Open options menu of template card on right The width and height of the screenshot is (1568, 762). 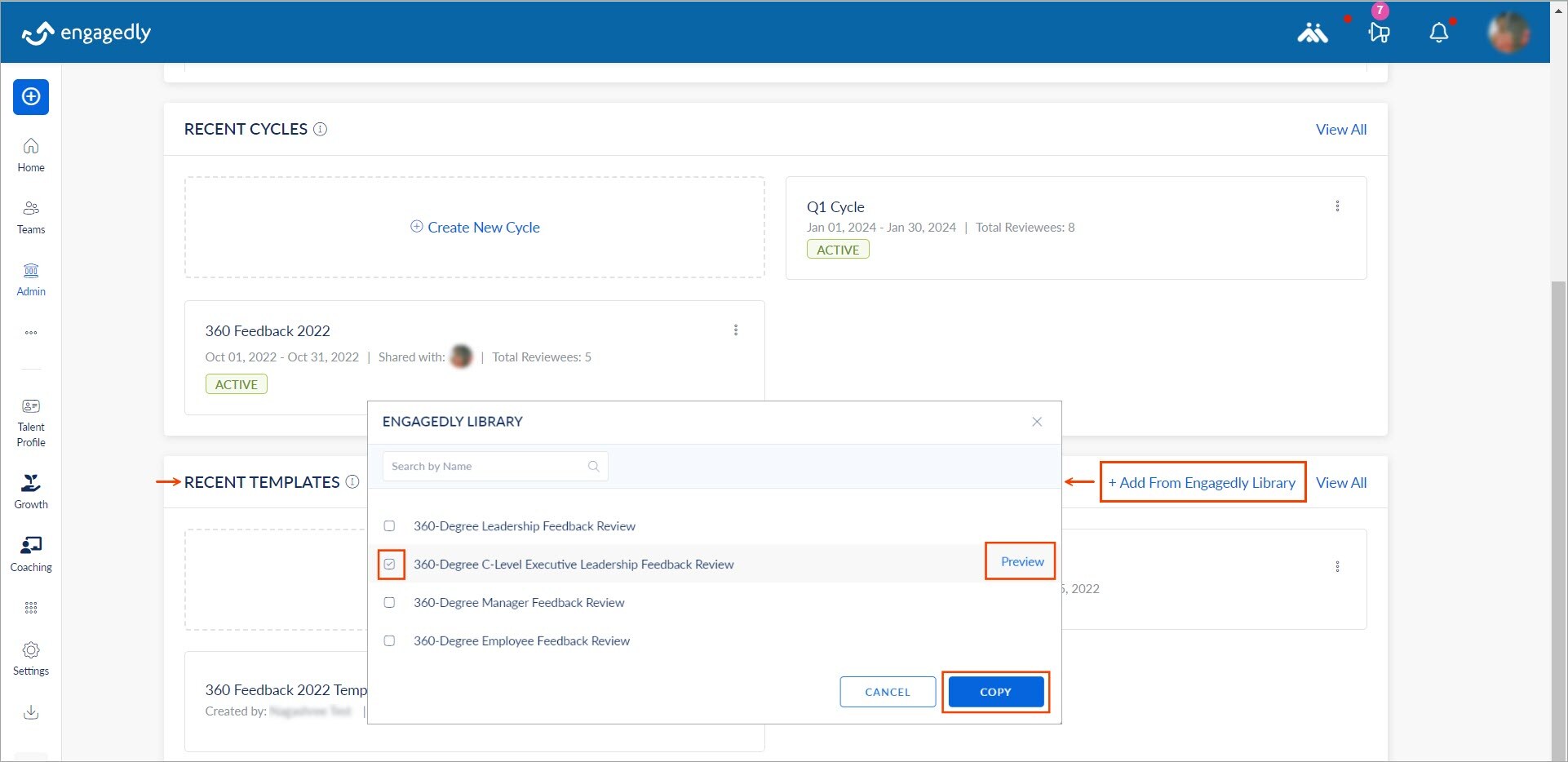click(x=1337, y=567)
